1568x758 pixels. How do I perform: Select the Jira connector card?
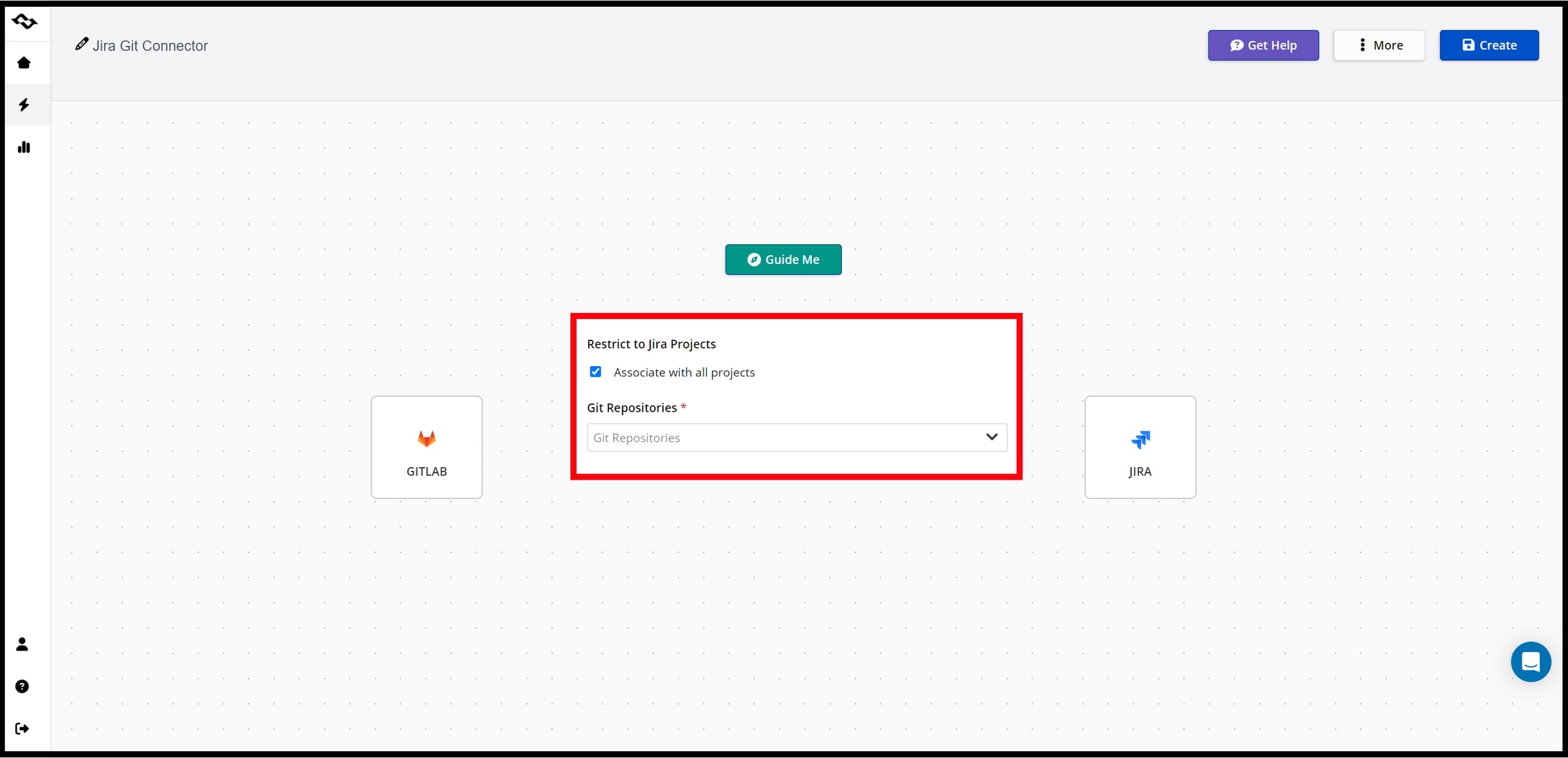1140,447
